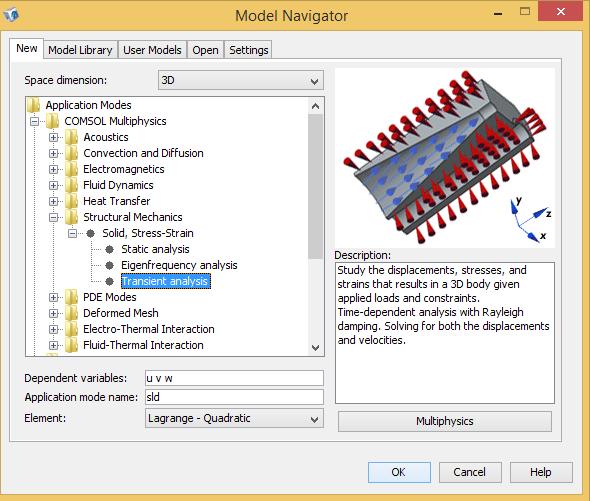
Task: Click scroll up arrow in application tree
Action: (316, 106)
